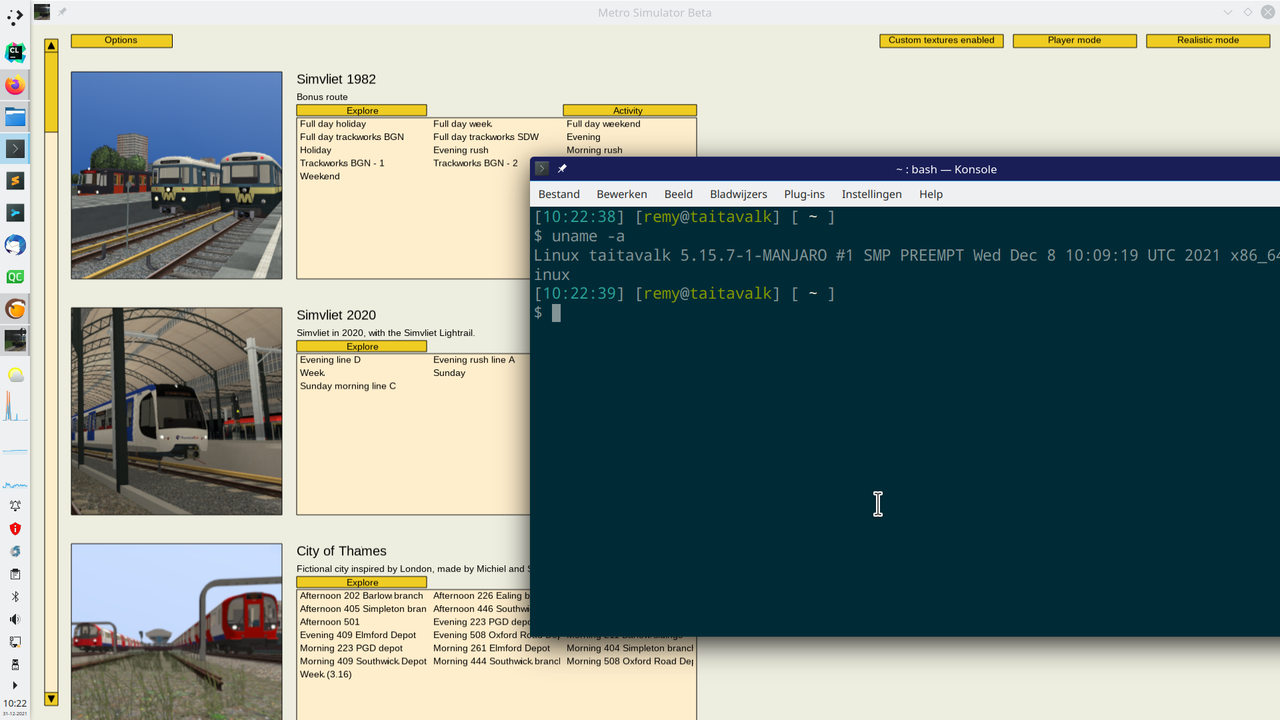Open Sublime Text from the panel
The width and height of the screenshot is (1280, 720).
tap(15, 181)
